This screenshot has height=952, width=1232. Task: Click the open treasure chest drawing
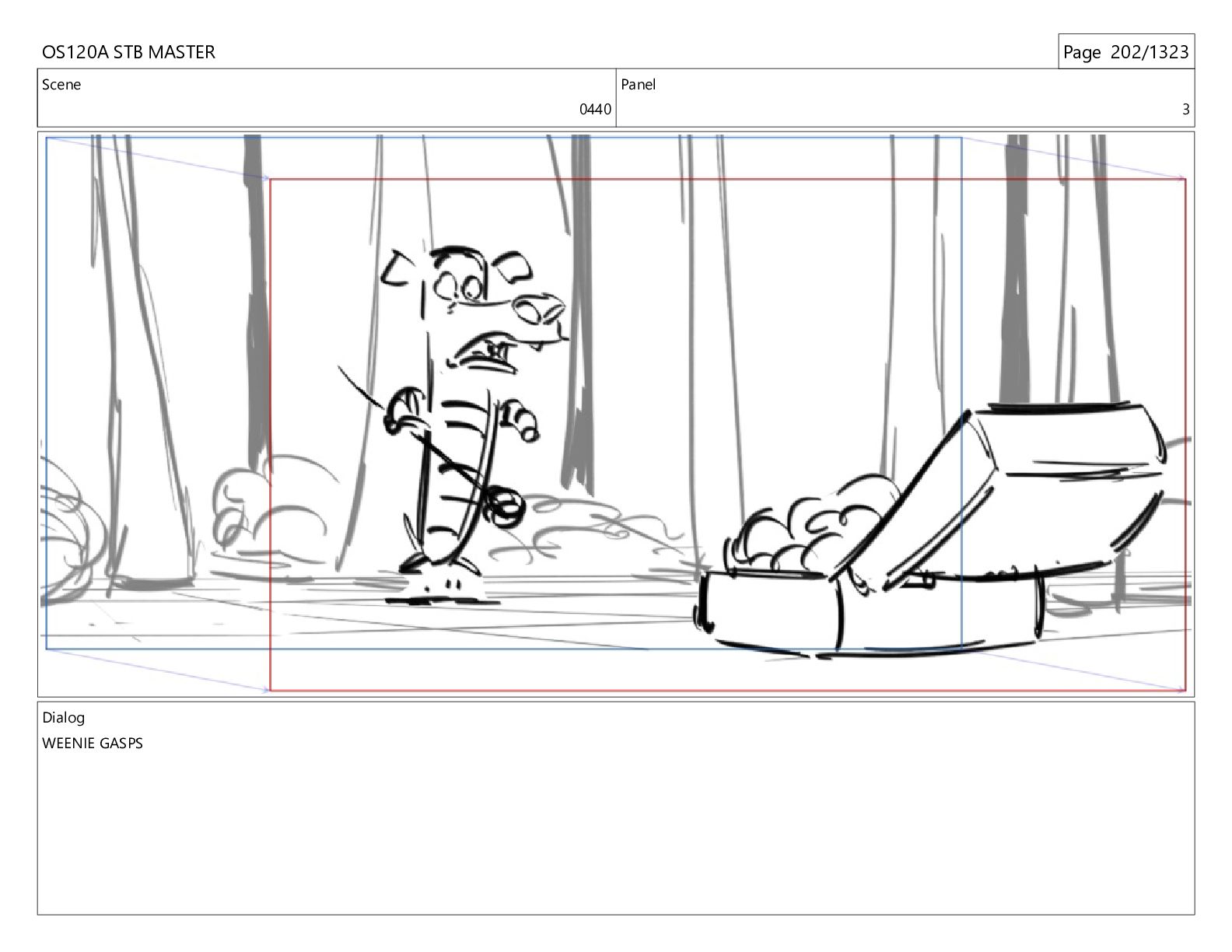[x=929, y=529]
